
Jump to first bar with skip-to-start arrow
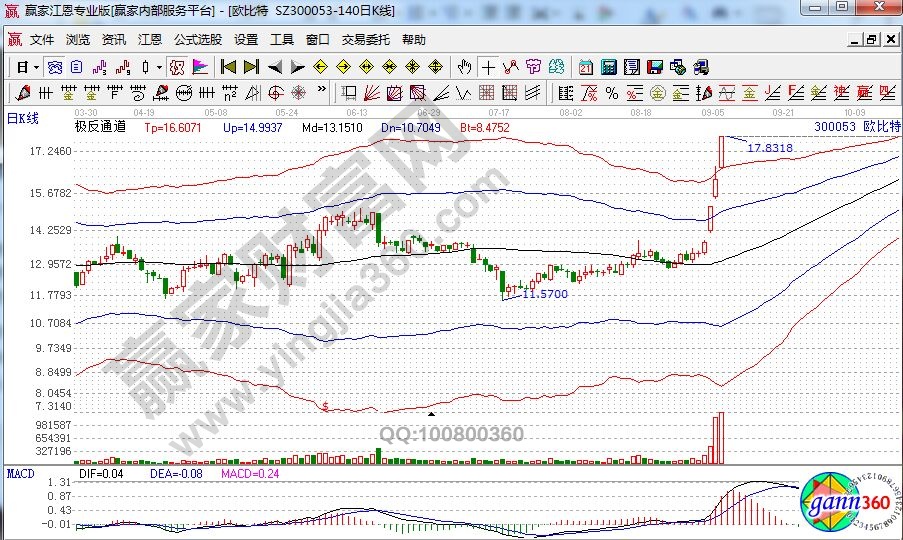click(228, 67)
